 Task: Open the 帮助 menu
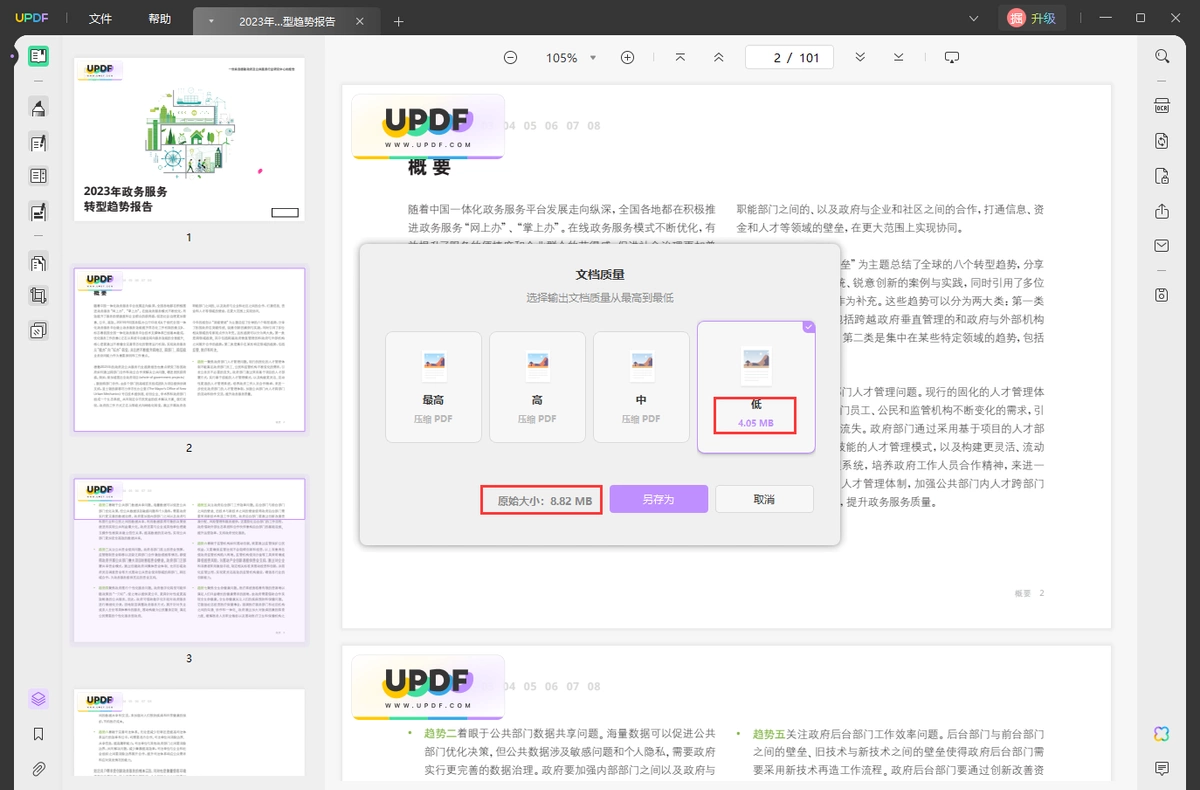click(159, 19)
